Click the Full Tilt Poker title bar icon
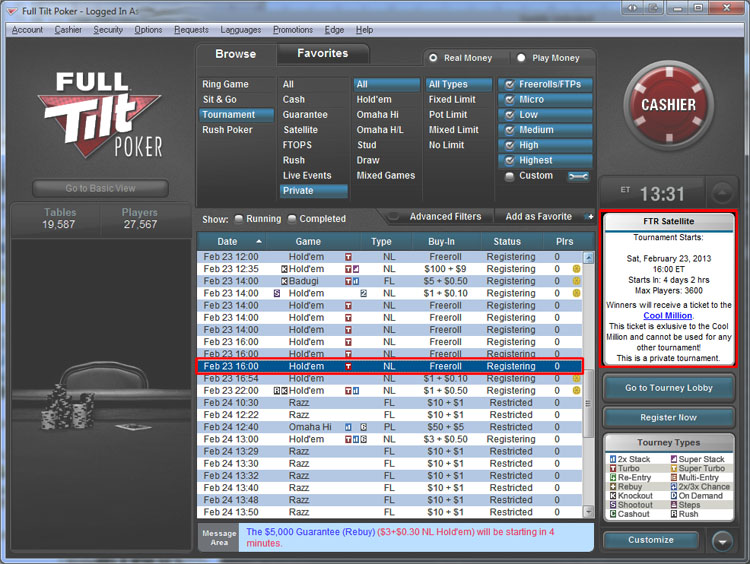Image resolution: width=750 pixels, height=564 pixels. [x=11, y=11]
